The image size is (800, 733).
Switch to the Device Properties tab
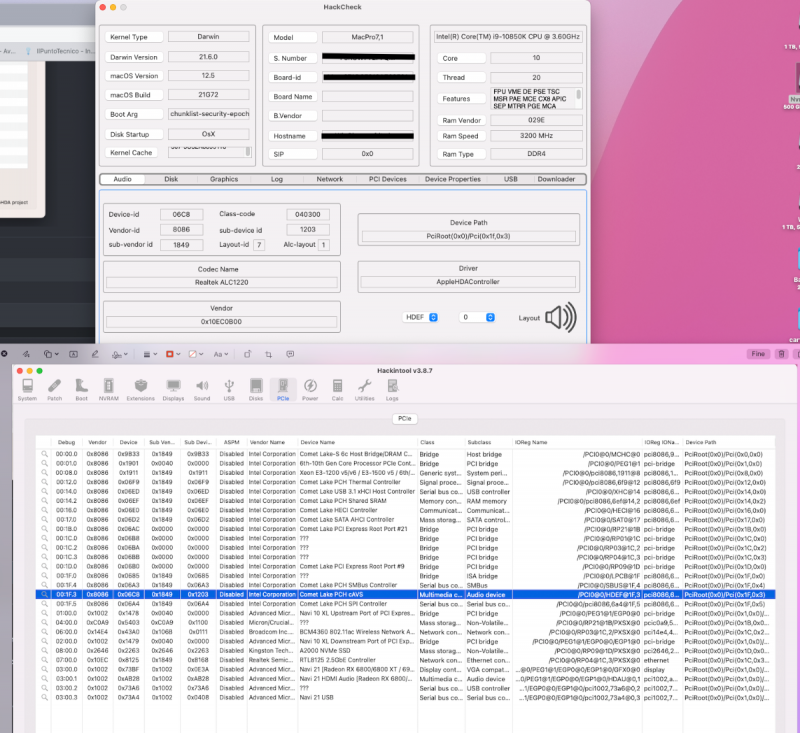(453, 179)
